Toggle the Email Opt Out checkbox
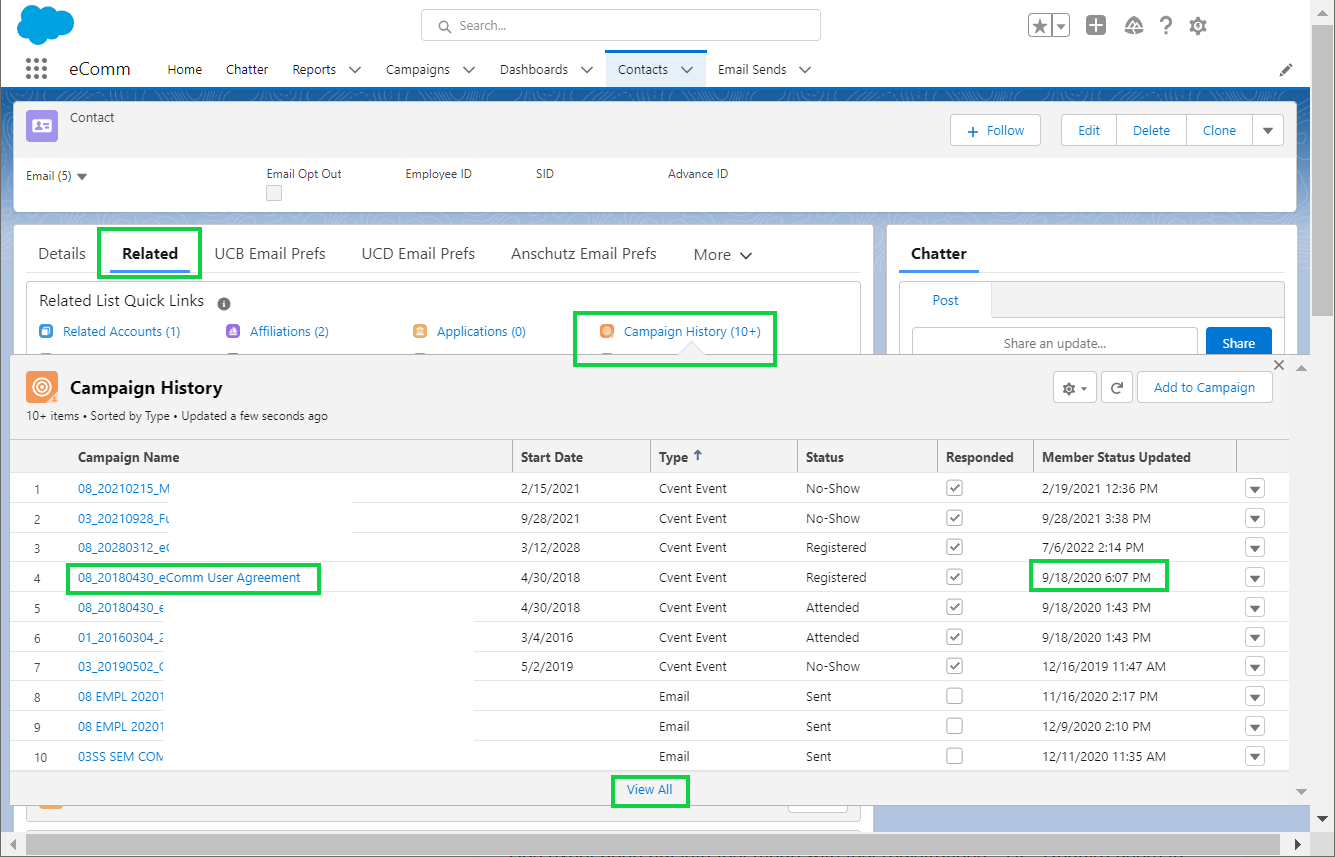The height and width of the screenshot is (857, 1335). (274, 193)
